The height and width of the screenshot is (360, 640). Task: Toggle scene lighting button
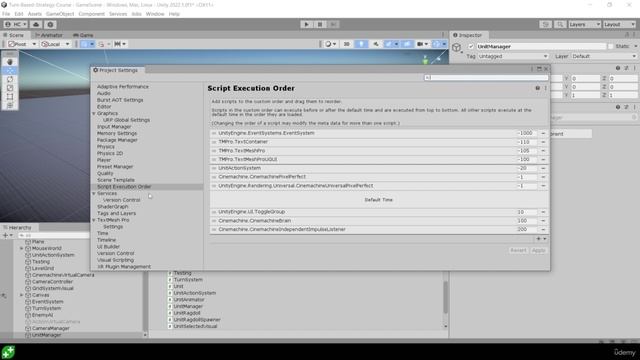pos(361,44)
